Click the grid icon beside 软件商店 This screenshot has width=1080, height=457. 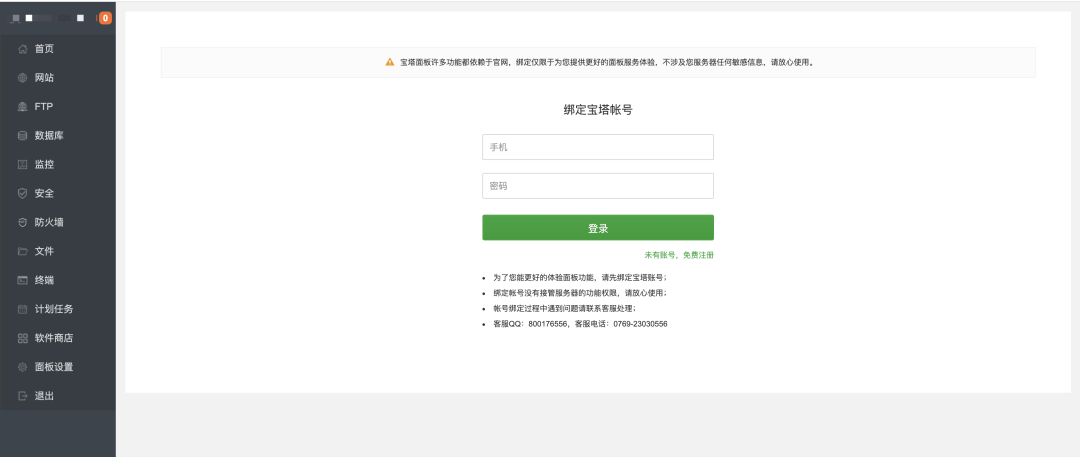click(22, 338)
